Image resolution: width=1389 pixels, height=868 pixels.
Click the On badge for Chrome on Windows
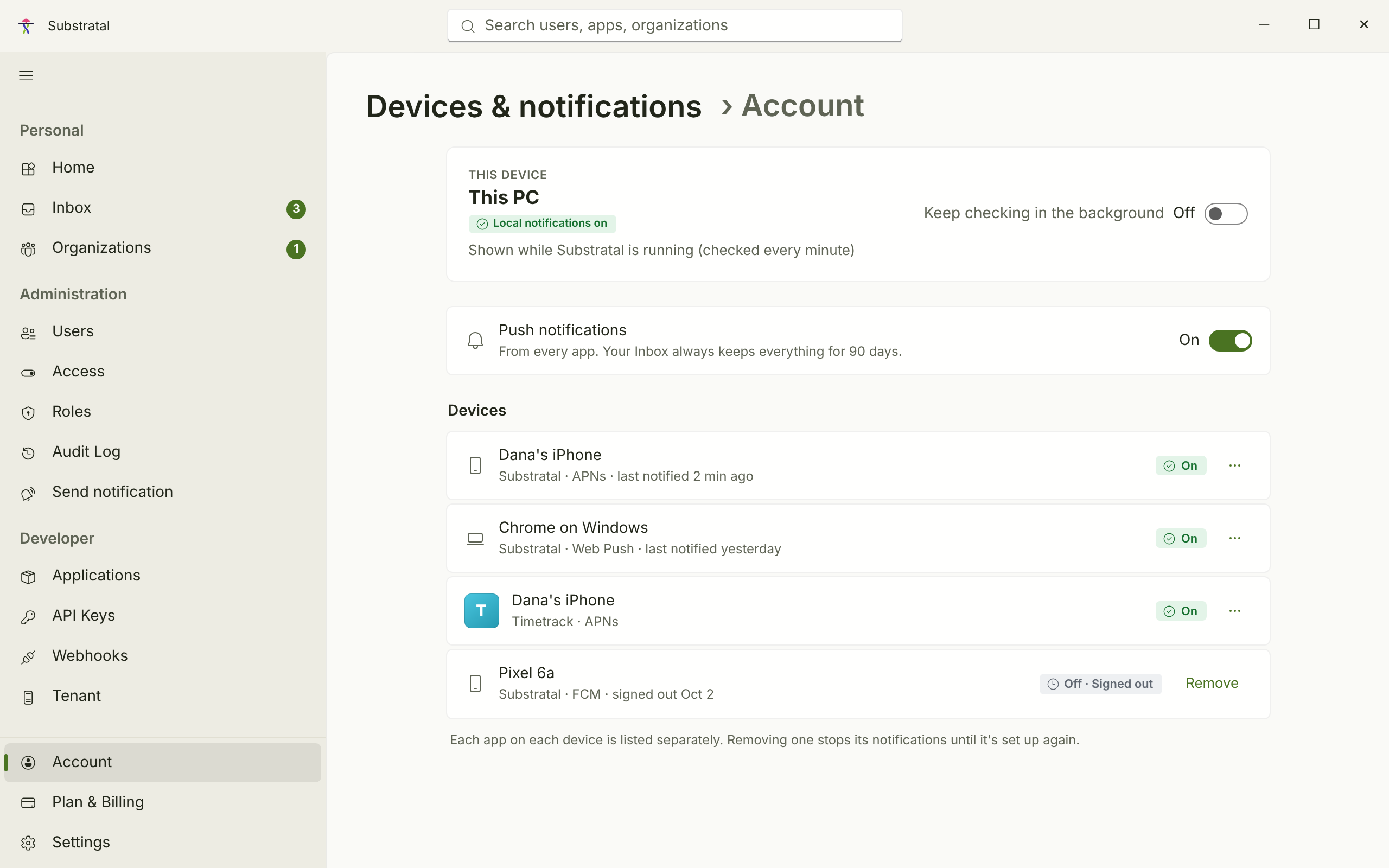pos(1181,539)
